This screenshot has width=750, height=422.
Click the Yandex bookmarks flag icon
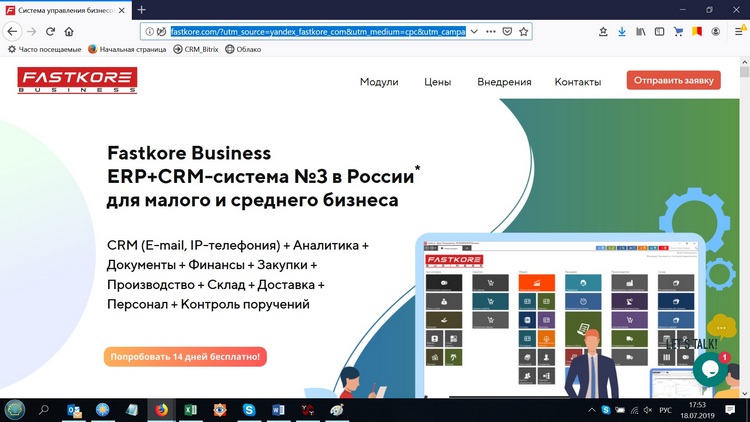(697, 32)
